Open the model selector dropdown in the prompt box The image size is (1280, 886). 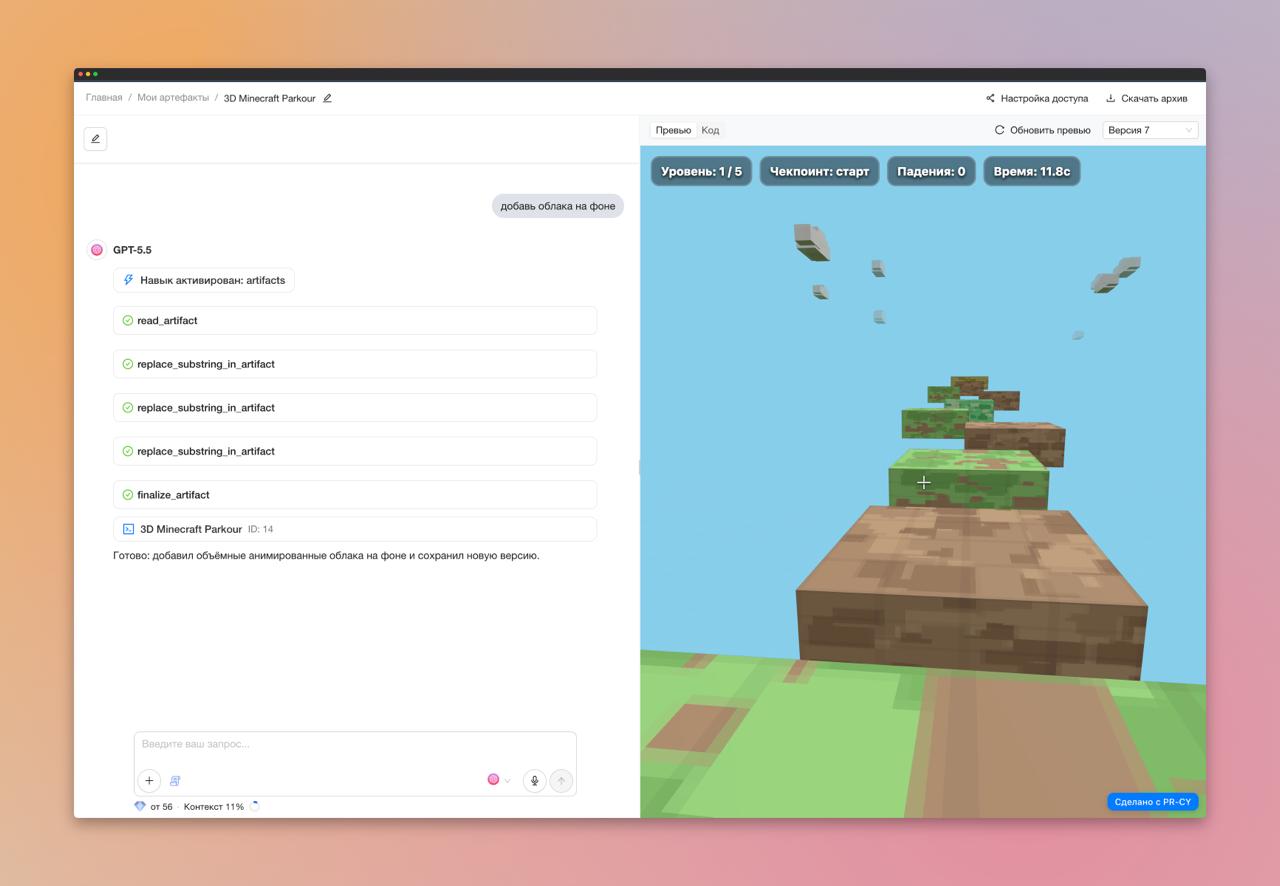[499, 780]
